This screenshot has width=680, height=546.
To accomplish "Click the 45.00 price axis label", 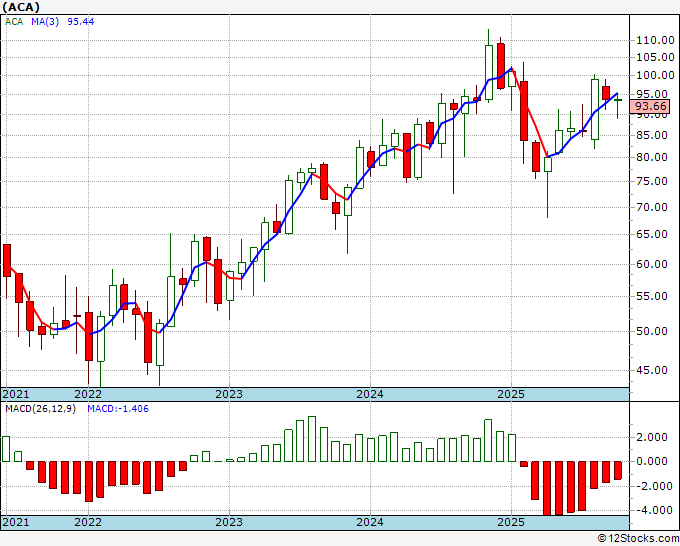I will [652, 370].
